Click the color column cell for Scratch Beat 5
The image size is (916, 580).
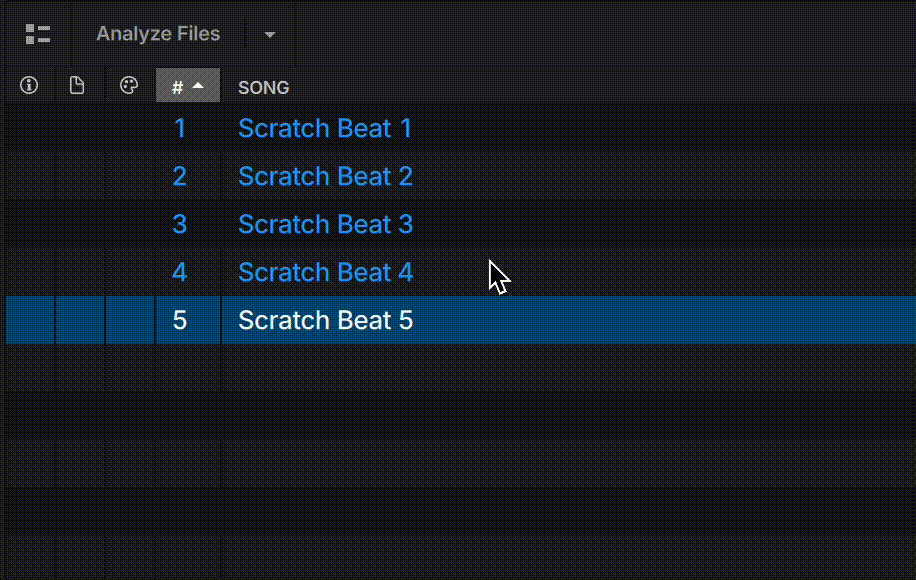[128, 320]
